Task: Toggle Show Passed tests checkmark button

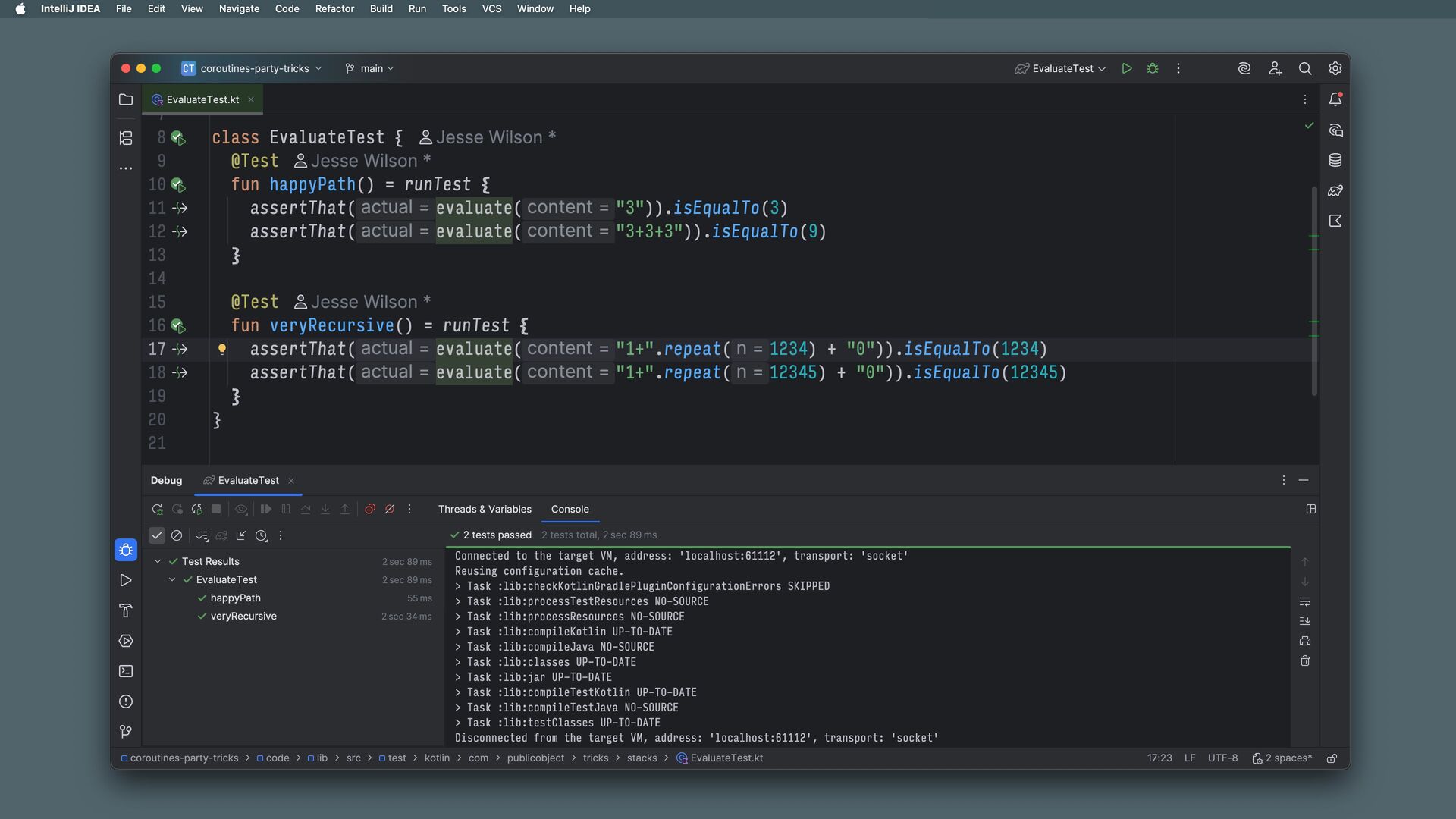Action: point(157,536)
